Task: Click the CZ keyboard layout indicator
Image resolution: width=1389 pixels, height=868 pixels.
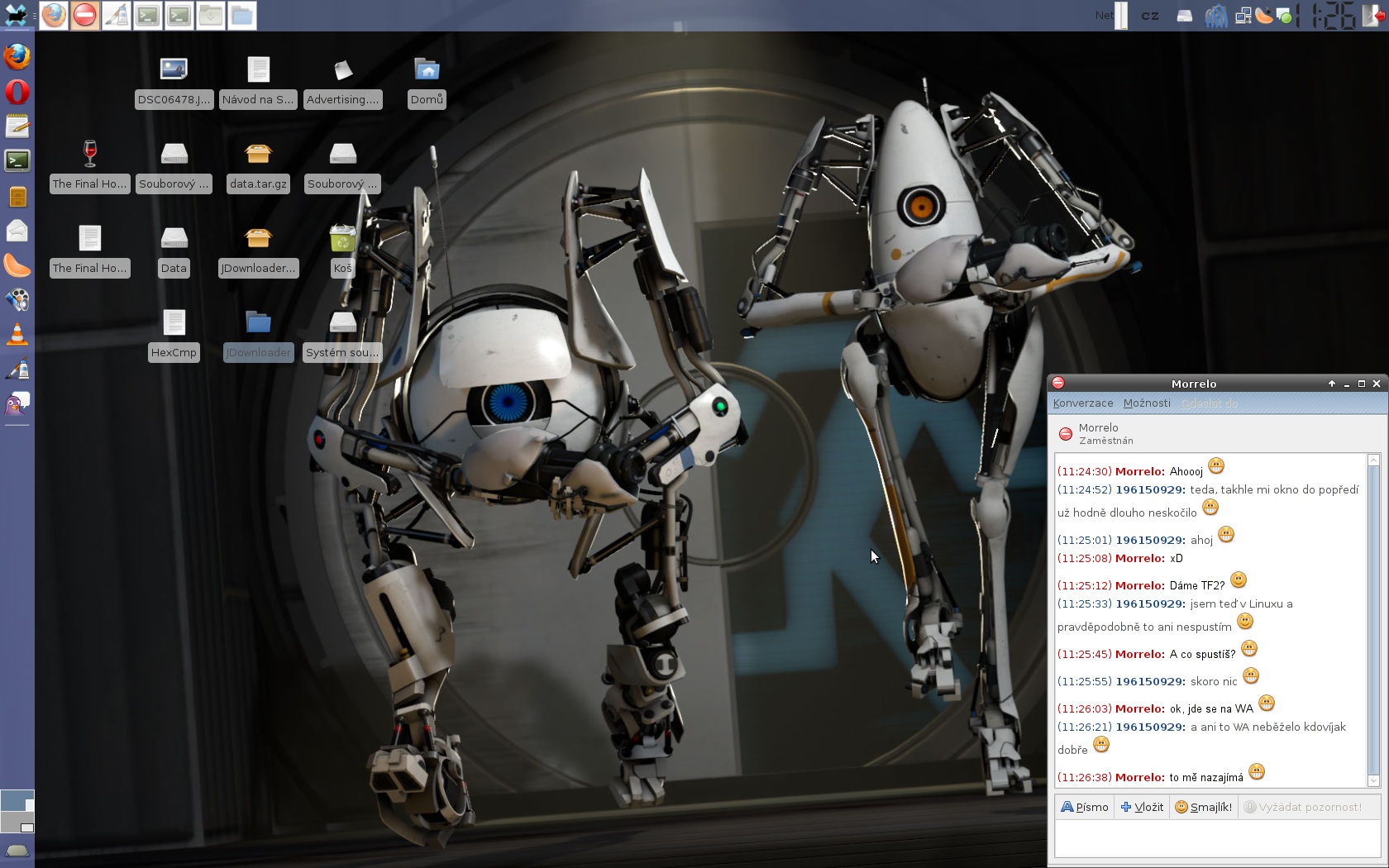Action: click(x=1150, y=16)
